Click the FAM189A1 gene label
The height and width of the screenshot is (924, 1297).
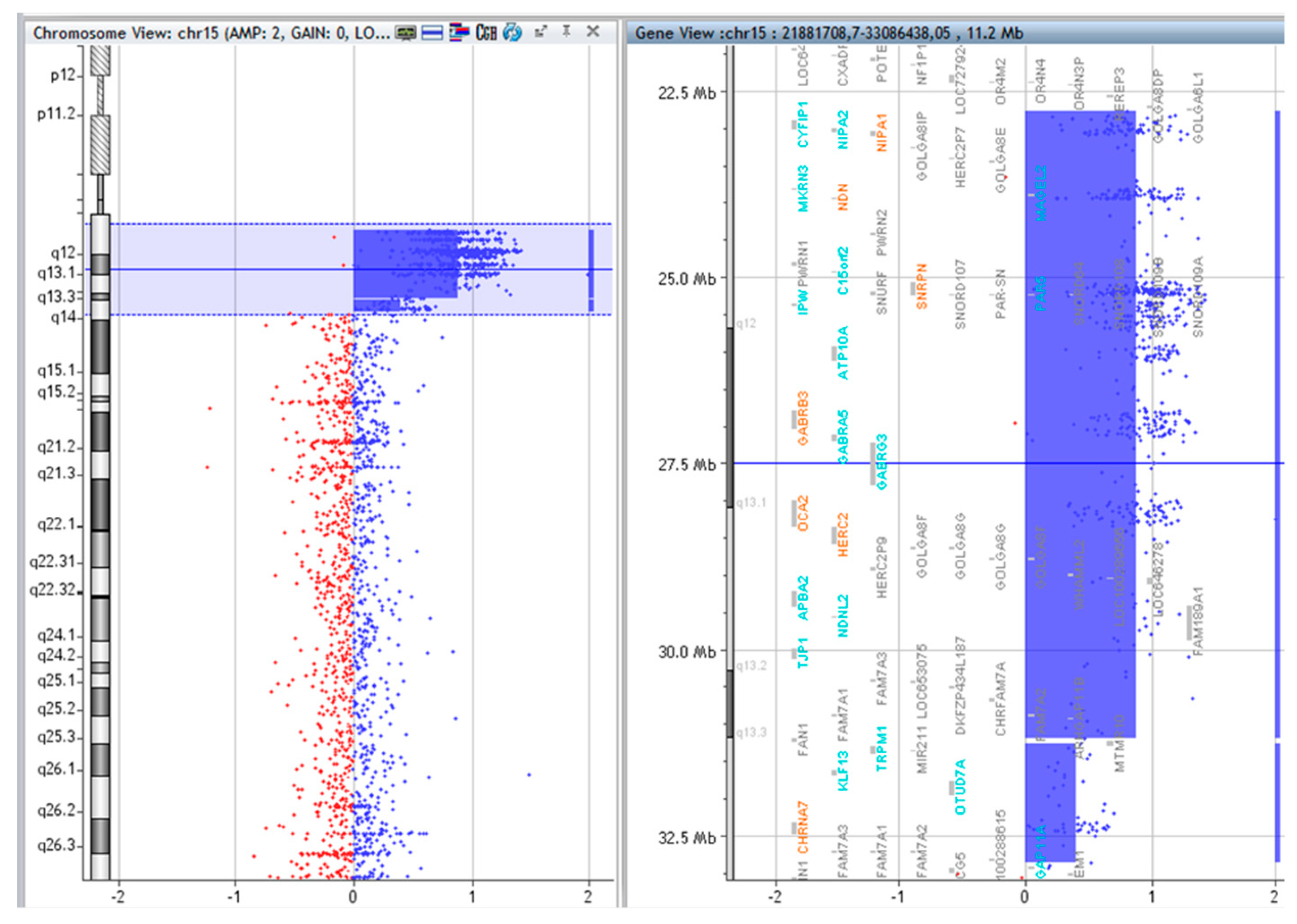click(x=1198, y=622)
